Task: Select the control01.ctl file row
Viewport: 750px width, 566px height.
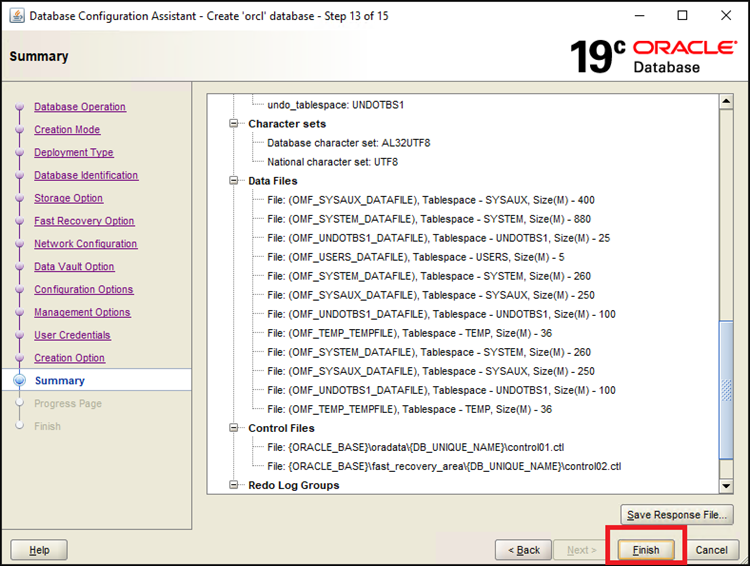Action: 416,447
